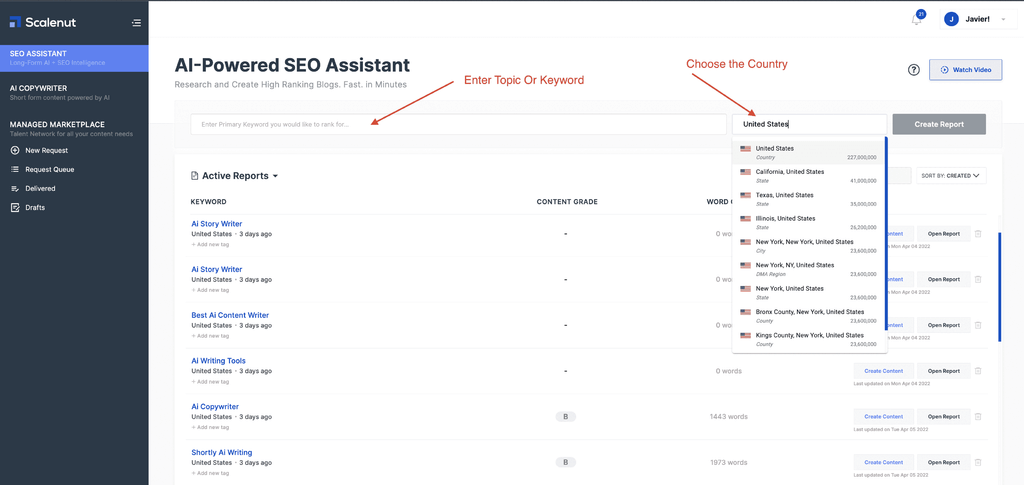Select United States country option
Screen dimensions: 1024x485
click(x=808, y=153)
